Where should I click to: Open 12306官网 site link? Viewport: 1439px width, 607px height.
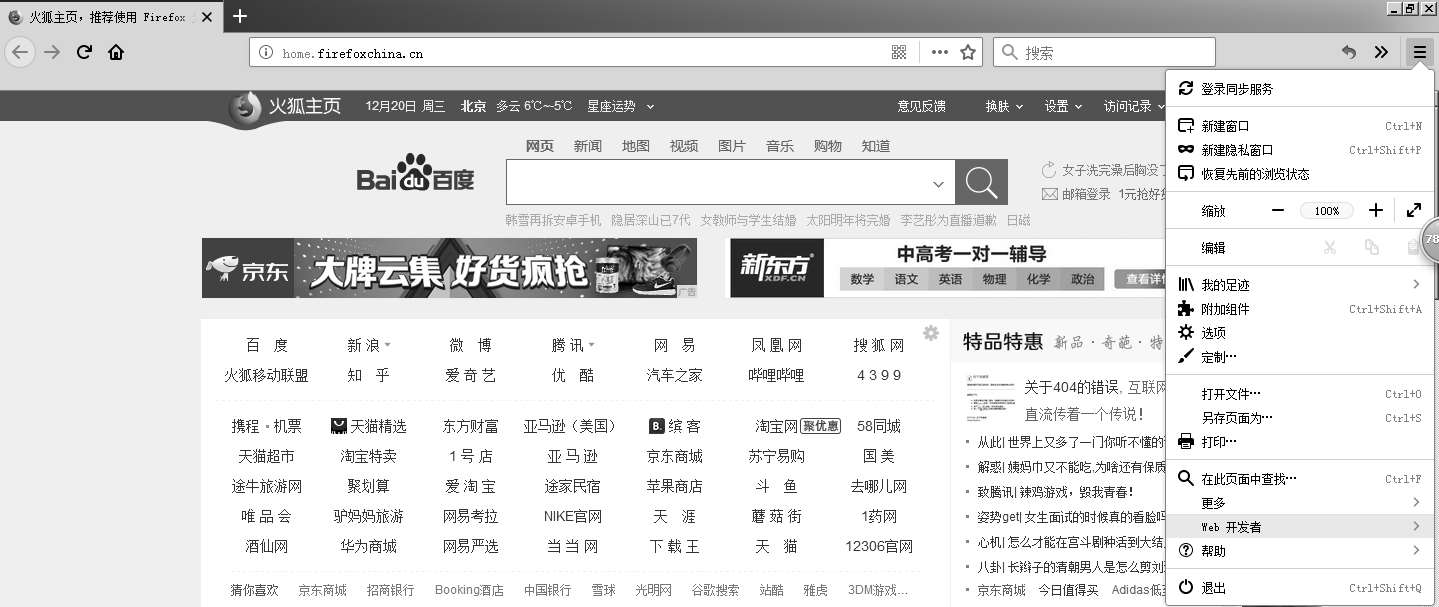879,546
